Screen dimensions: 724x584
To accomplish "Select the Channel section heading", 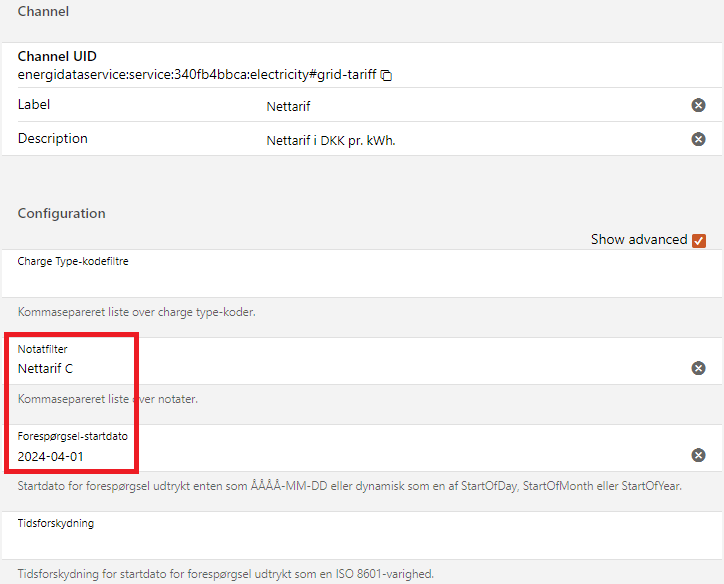I will pyautogui.click(x=43, y=11).
